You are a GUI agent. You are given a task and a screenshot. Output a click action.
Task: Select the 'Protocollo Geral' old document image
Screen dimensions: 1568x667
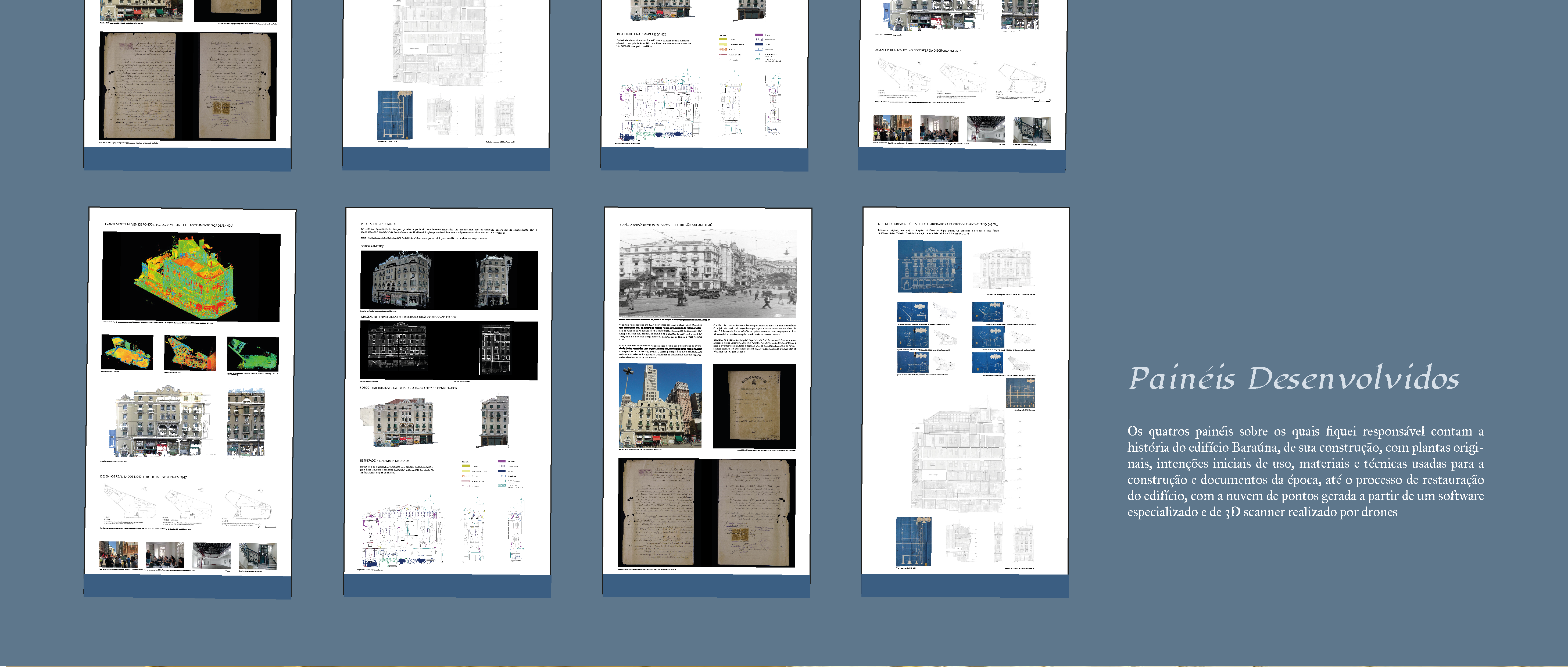pos(754,406)
